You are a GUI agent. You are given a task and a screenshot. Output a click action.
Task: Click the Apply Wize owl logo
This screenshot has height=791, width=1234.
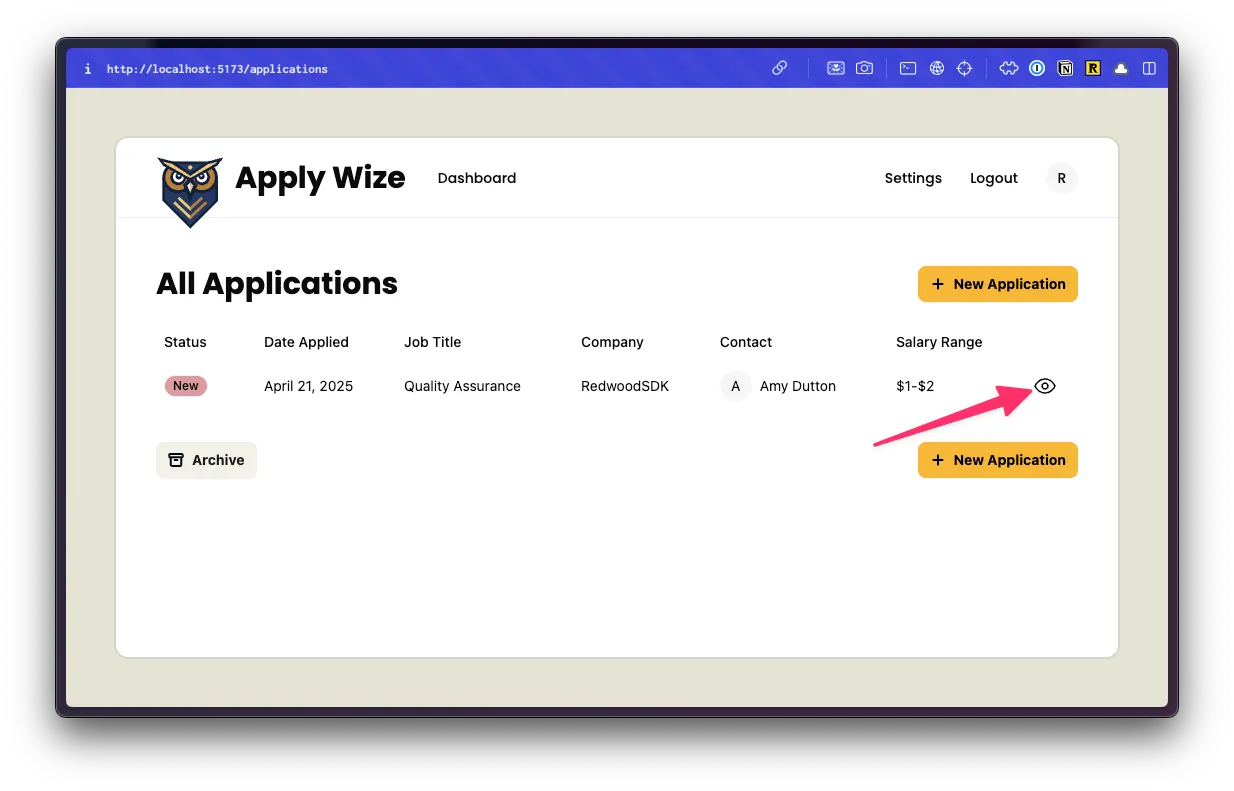tap(190, 191)
